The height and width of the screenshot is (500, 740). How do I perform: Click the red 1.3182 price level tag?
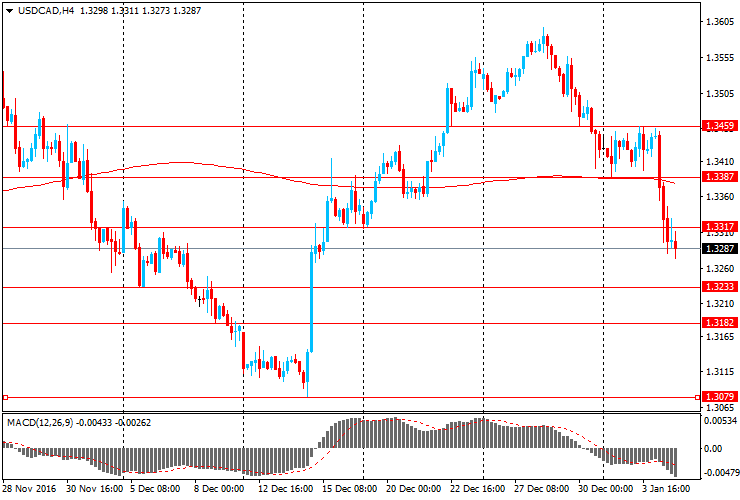pos(719,323)
